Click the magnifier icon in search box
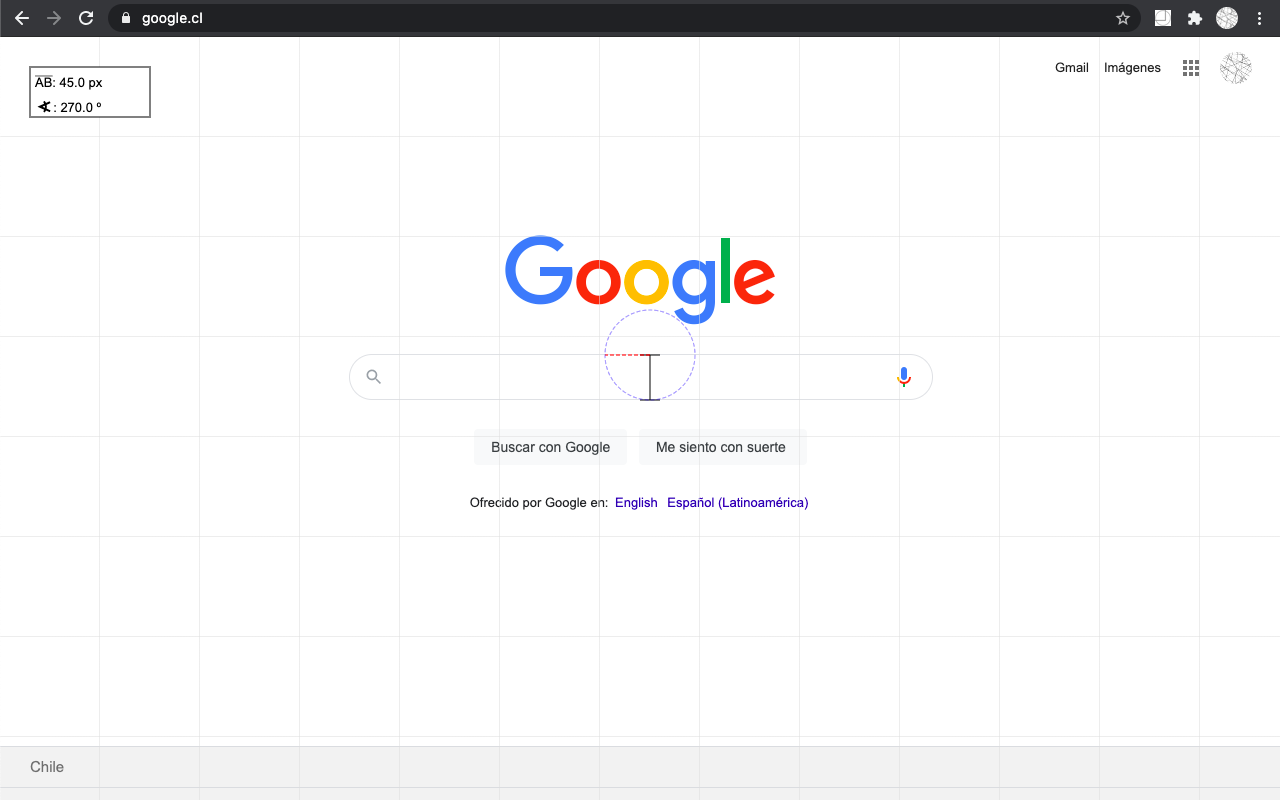 374,377
